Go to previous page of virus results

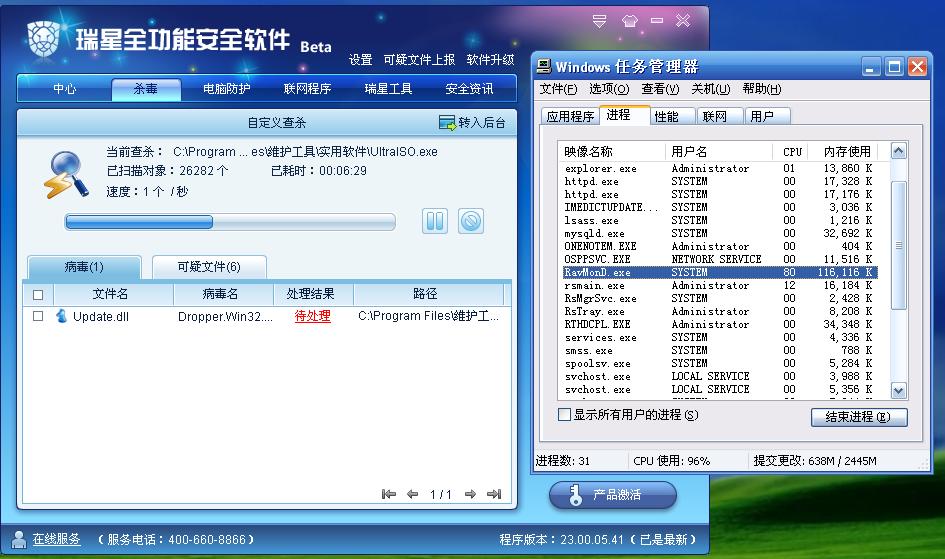(413, 494)
